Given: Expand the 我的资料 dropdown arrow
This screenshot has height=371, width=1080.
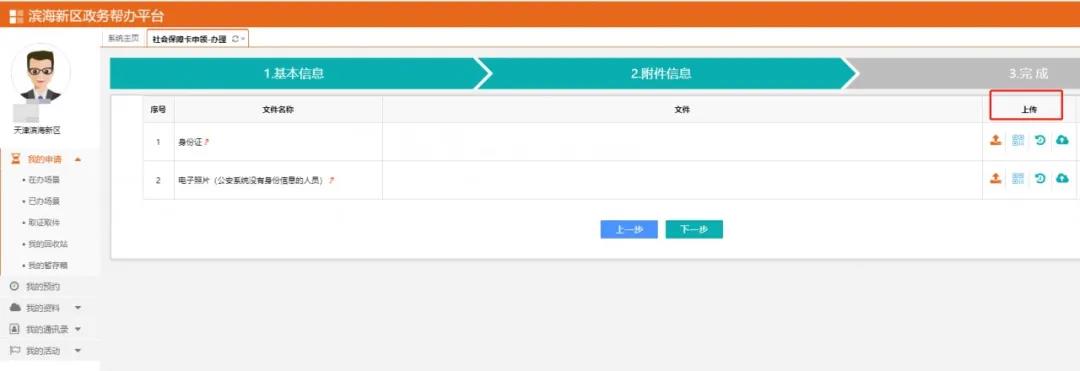Looking at the screenshot, I should [x=77, y=308].
